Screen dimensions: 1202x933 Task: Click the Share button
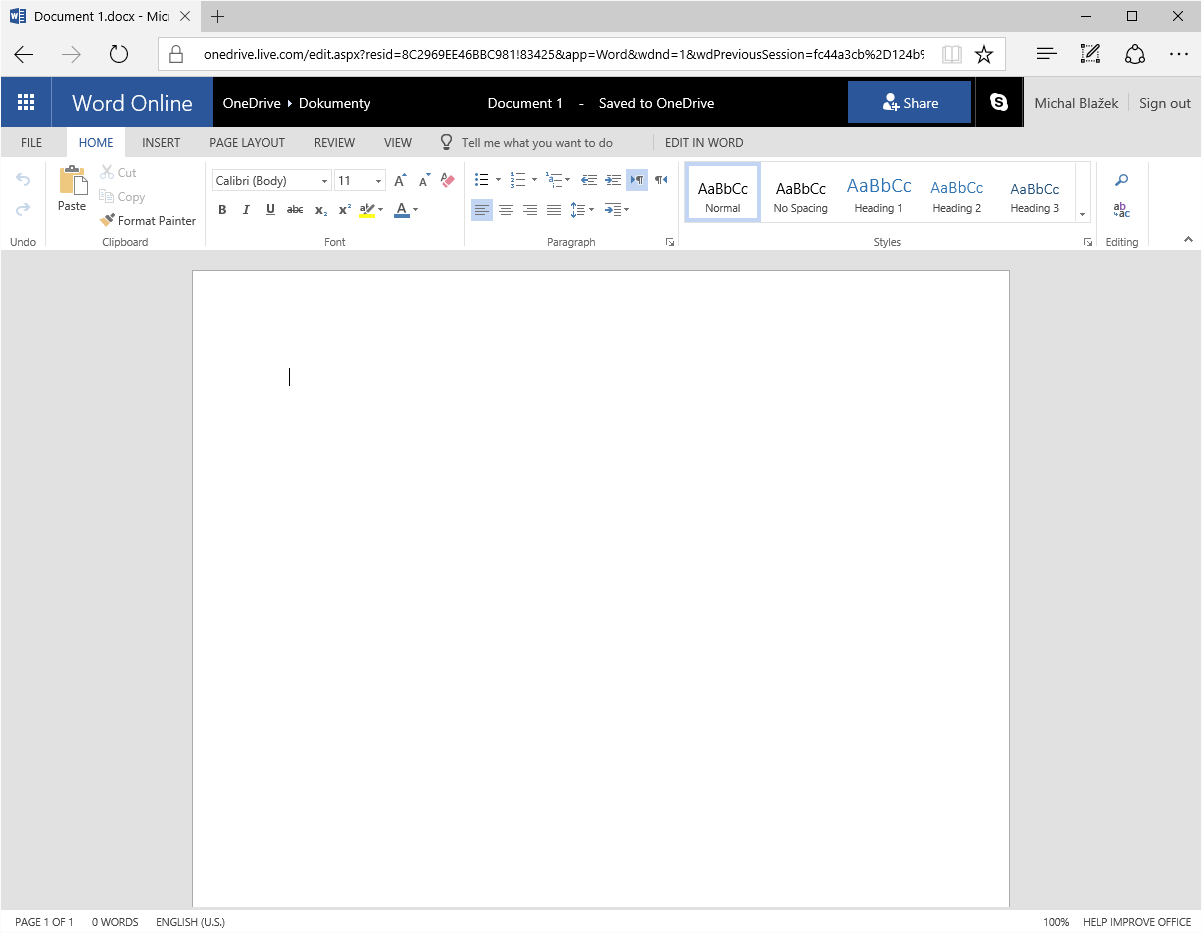pyautogui.click(x=909, y=102)
